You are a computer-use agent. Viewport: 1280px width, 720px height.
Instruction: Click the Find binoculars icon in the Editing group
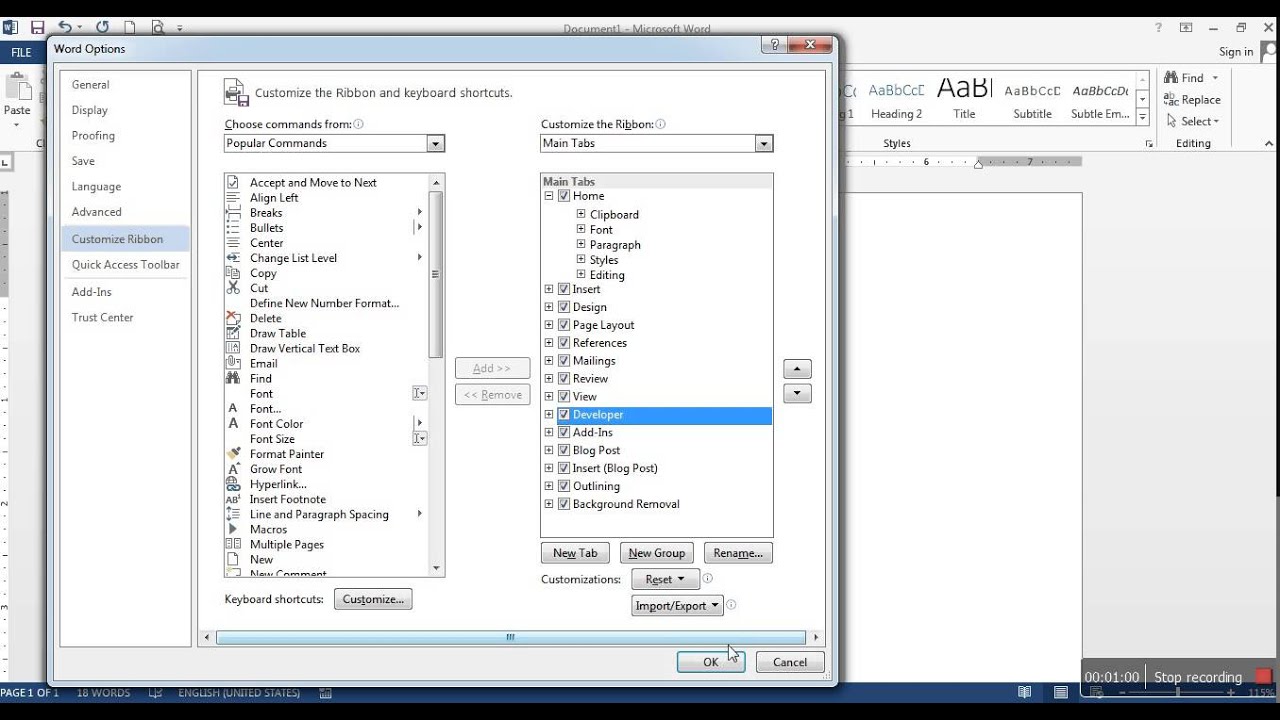(1170, 78)
